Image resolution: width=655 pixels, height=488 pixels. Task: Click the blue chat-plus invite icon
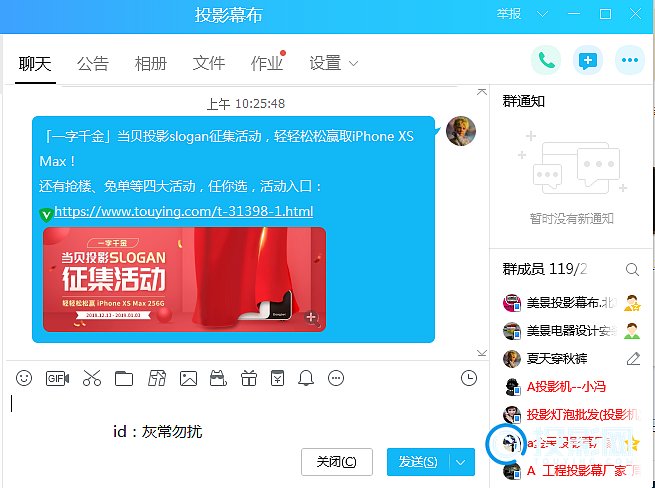pyautogui.click(x=588, y=61)
